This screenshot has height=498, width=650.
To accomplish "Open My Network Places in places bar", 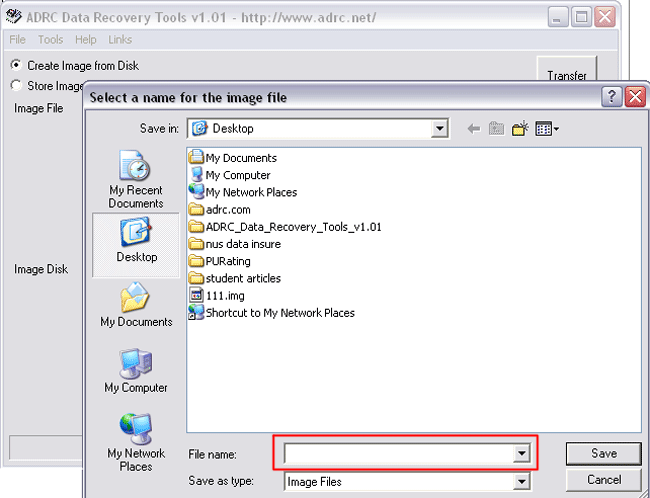I will click(135, 440).
